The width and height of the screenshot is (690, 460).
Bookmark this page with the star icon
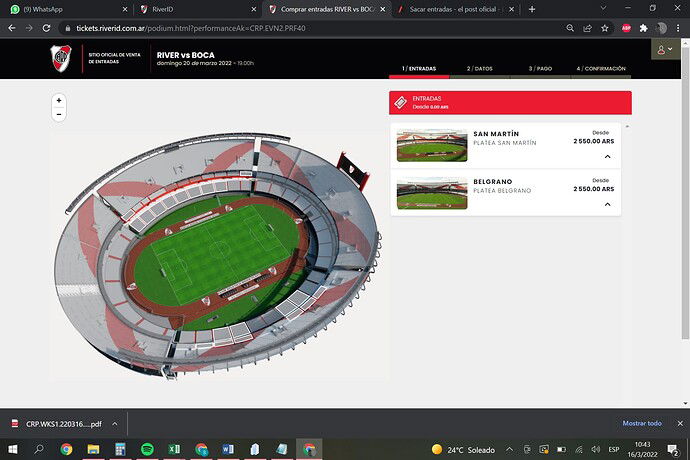pos(606,28)
